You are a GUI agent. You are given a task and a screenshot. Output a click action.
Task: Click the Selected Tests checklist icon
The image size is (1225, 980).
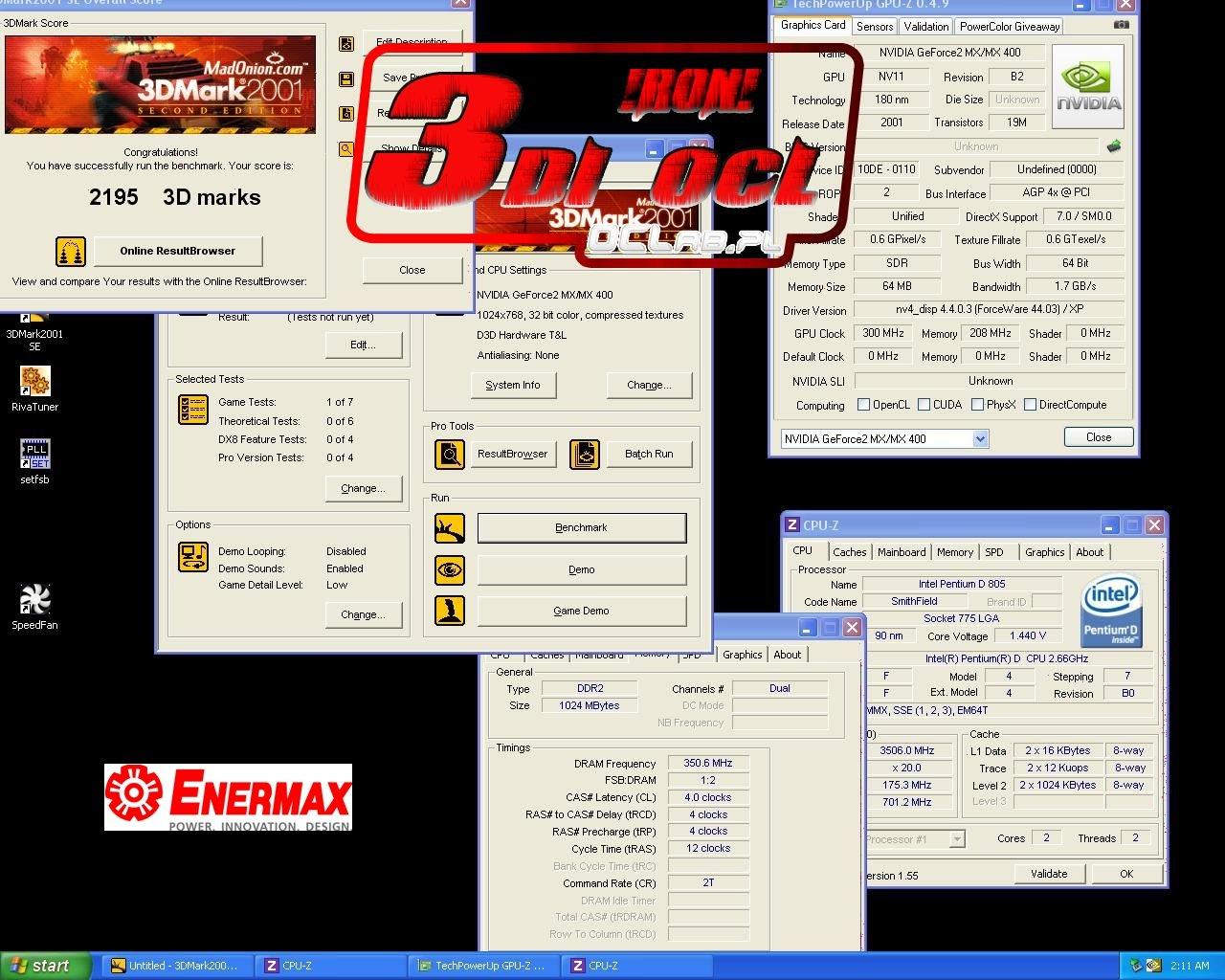[x=193, y=410]
